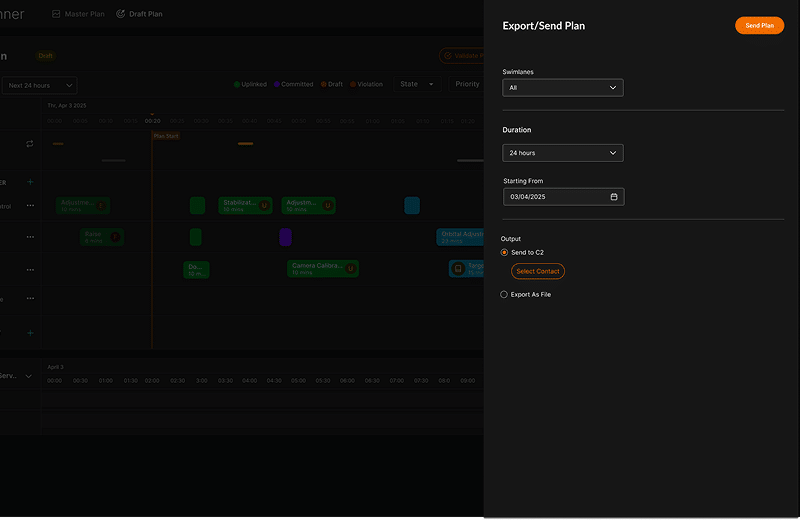Screen dimensions: 800x520
Task: Select the Camera Calibra... task block
Action: pyautogui.click(x=323, y=269)
